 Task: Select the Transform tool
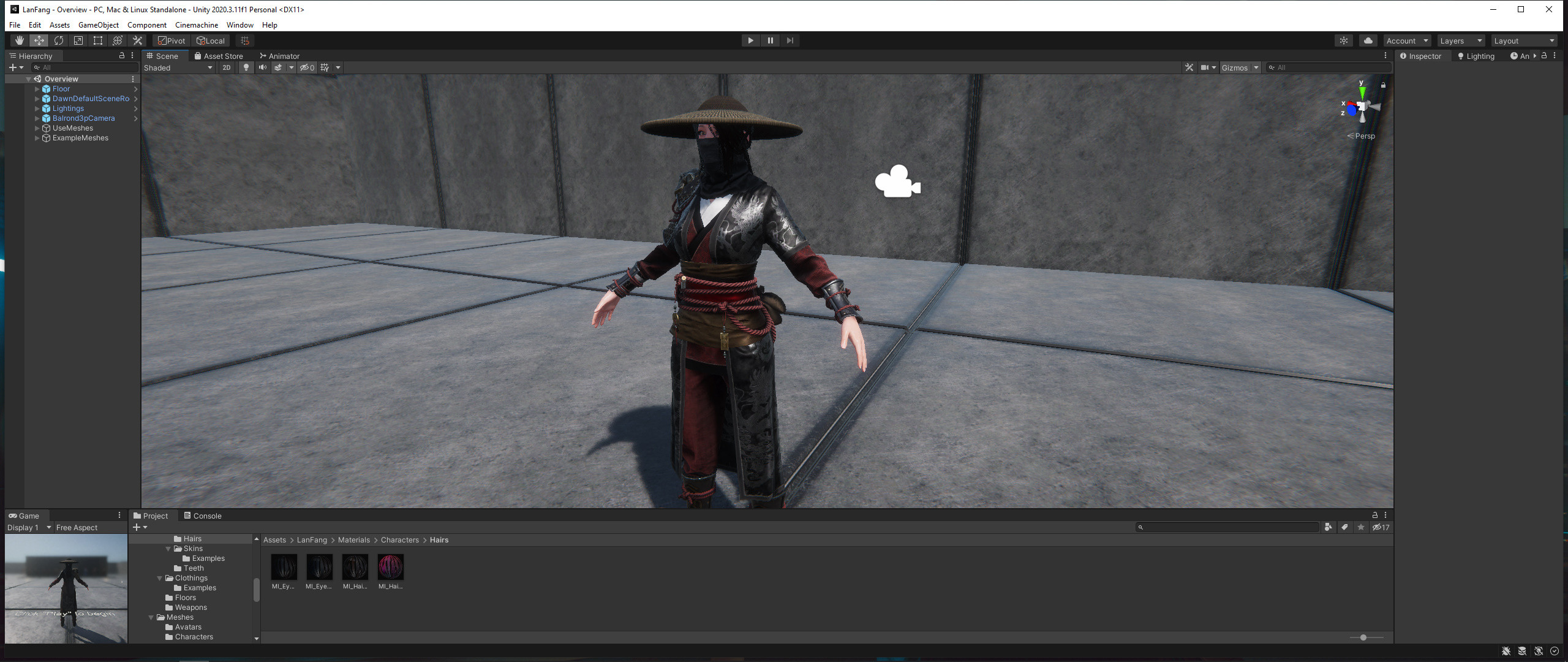coord(118,40)
